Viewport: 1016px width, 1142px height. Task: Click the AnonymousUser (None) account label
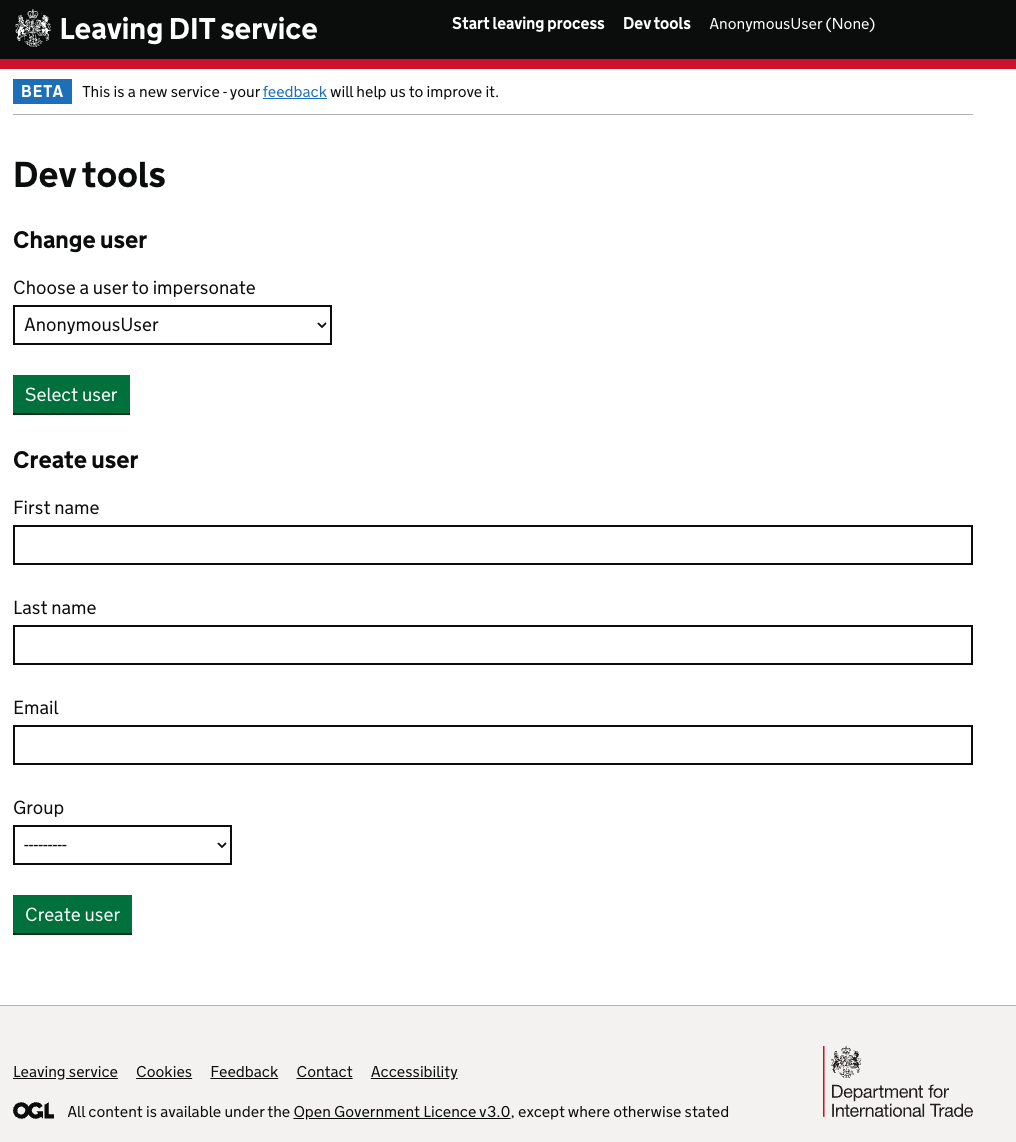click(791, 23)
